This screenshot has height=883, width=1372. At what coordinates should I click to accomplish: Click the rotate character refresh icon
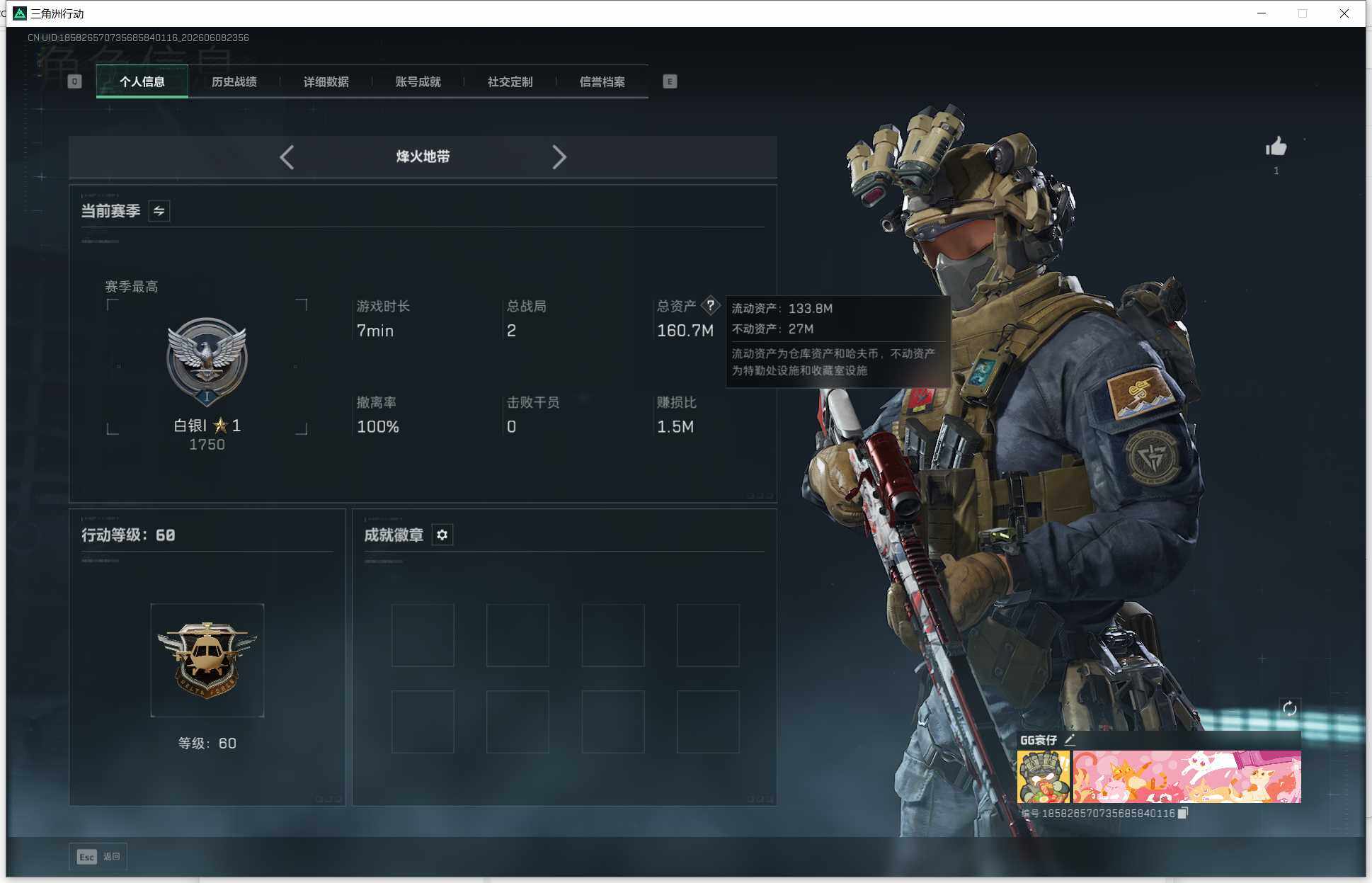point(1289,708)
